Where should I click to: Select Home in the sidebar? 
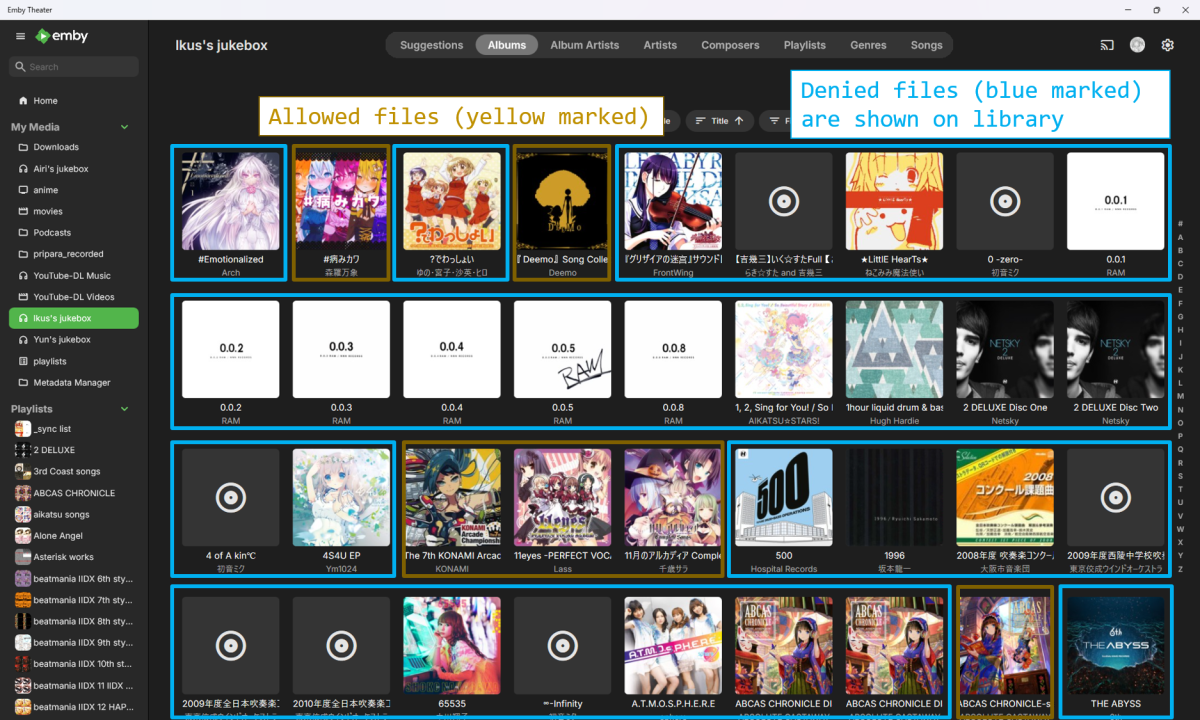click(x=42, y=100)
